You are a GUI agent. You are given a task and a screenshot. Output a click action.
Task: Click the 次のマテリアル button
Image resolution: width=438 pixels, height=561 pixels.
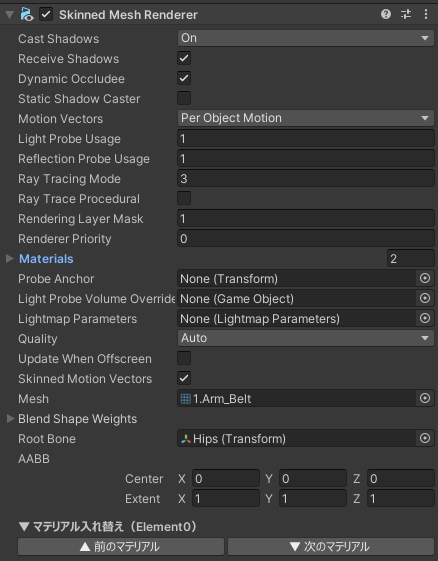point(331,547)
